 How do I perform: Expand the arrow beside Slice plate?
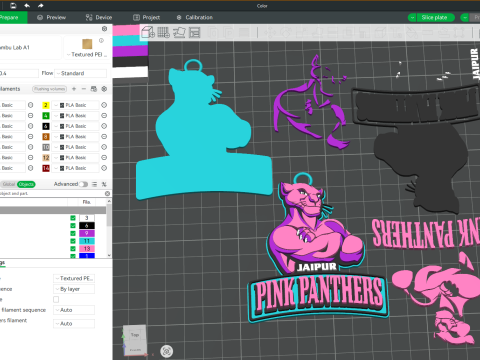[412, 18]
